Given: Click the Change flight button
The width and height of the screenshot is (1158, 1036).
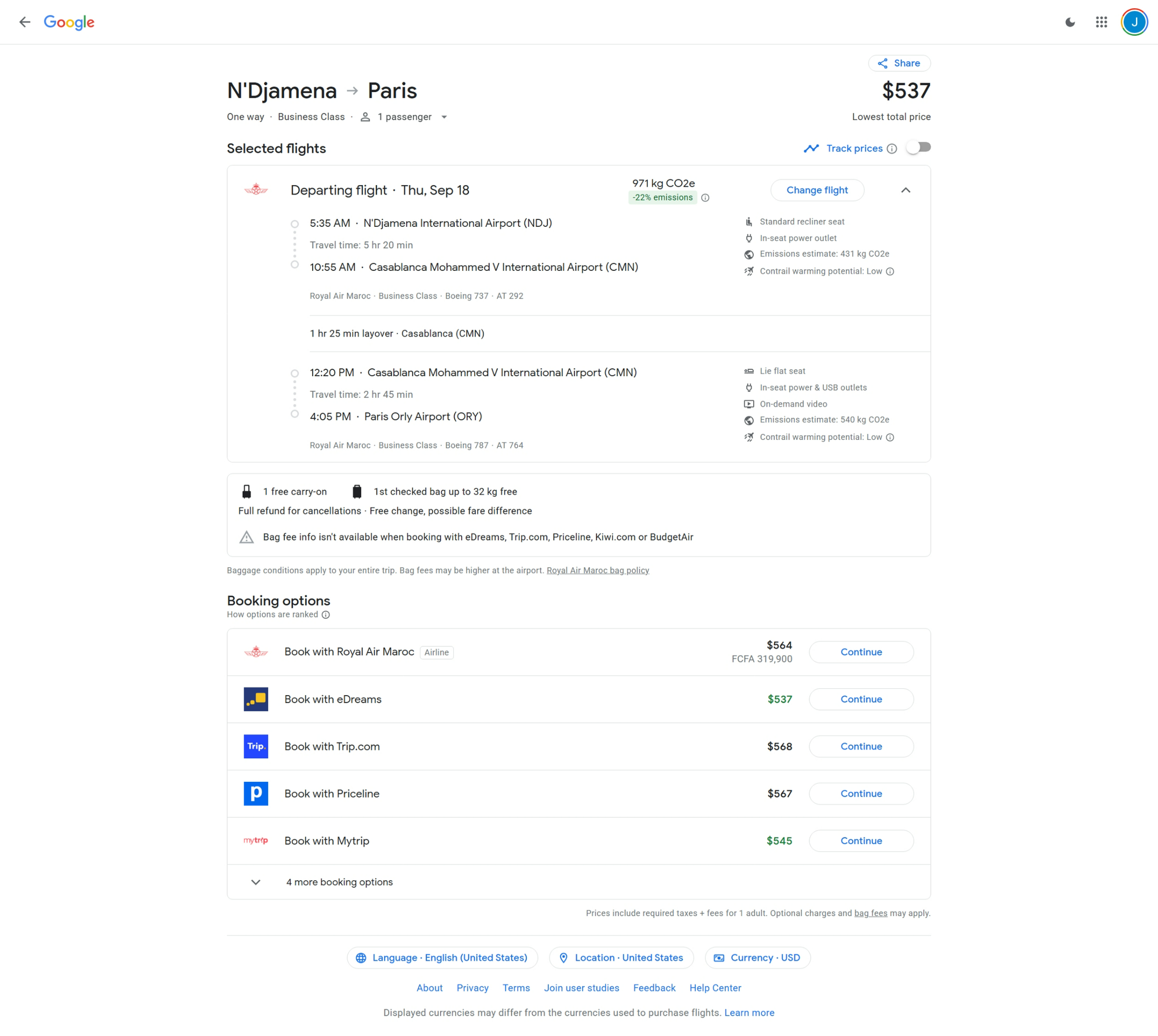Looking at the screenshot, I should pos(816,190).
